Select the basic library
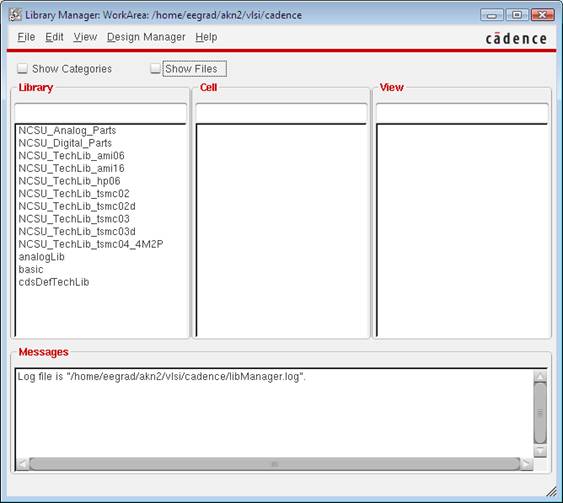This screenshot has width=563, height=503. tap(31, 269)
